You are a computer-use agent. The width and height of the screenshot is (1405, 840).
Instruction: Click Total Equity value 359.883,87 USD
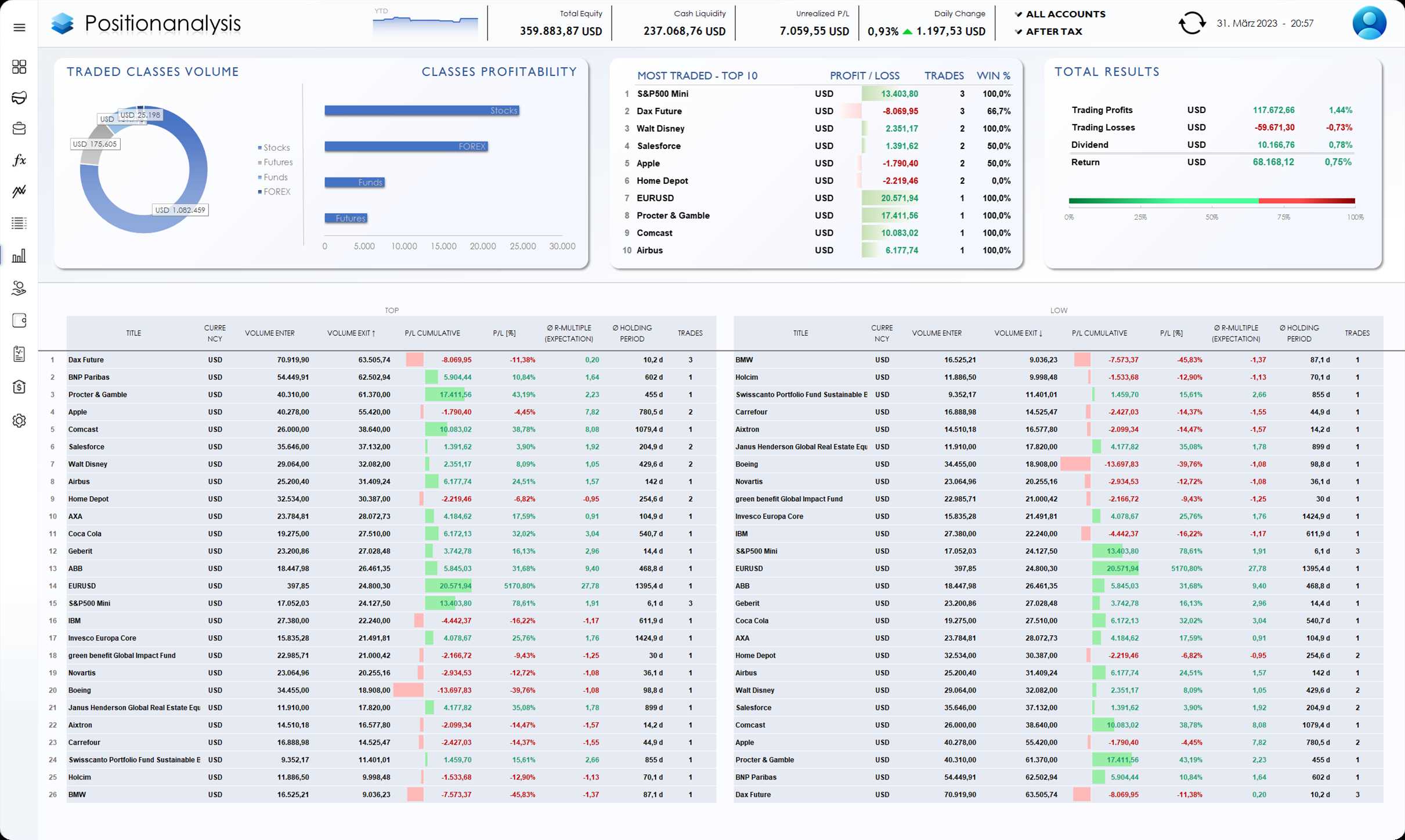pos(561,31)
